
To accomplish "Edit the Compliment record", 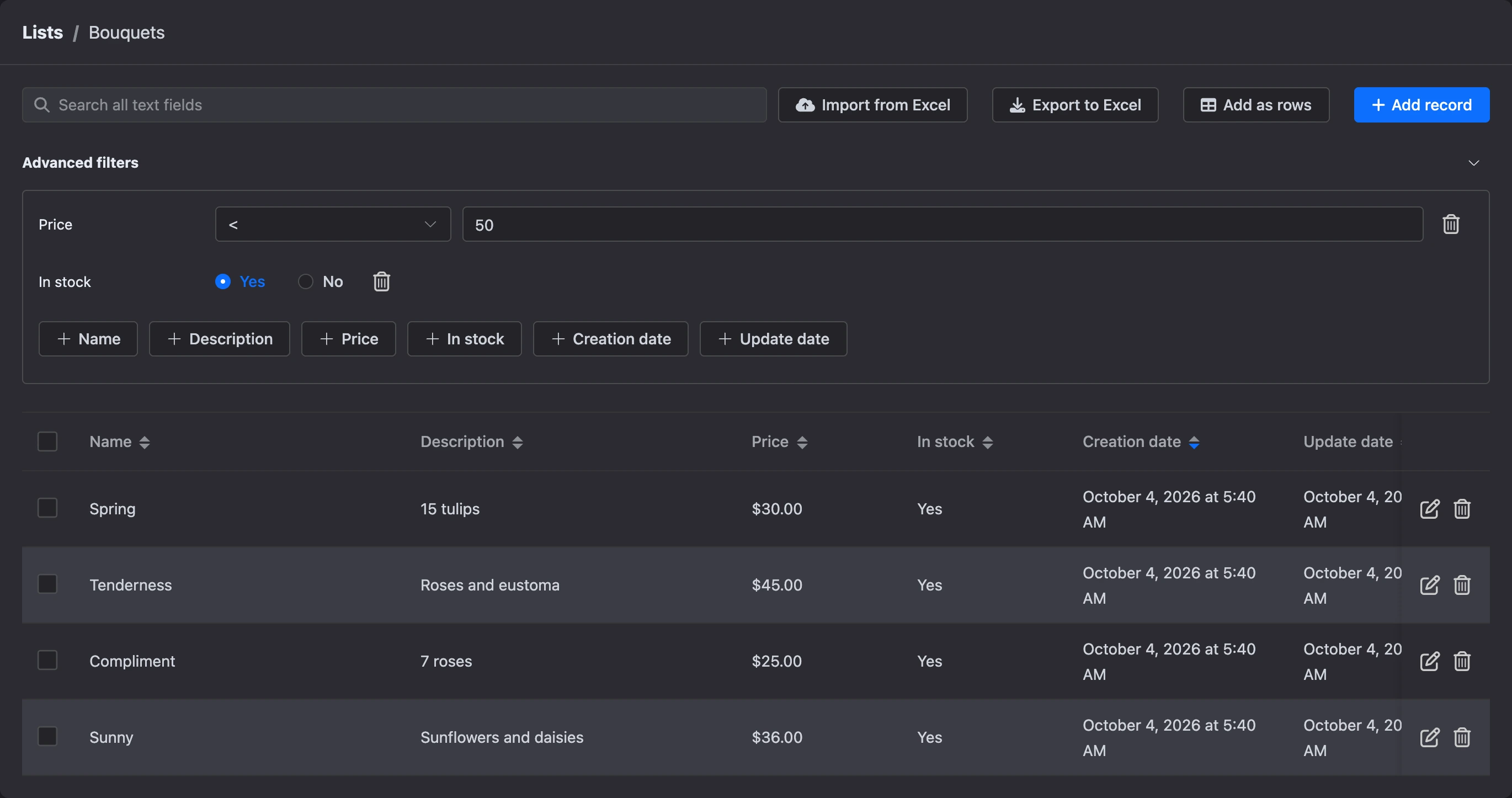I will (1429, 661).
